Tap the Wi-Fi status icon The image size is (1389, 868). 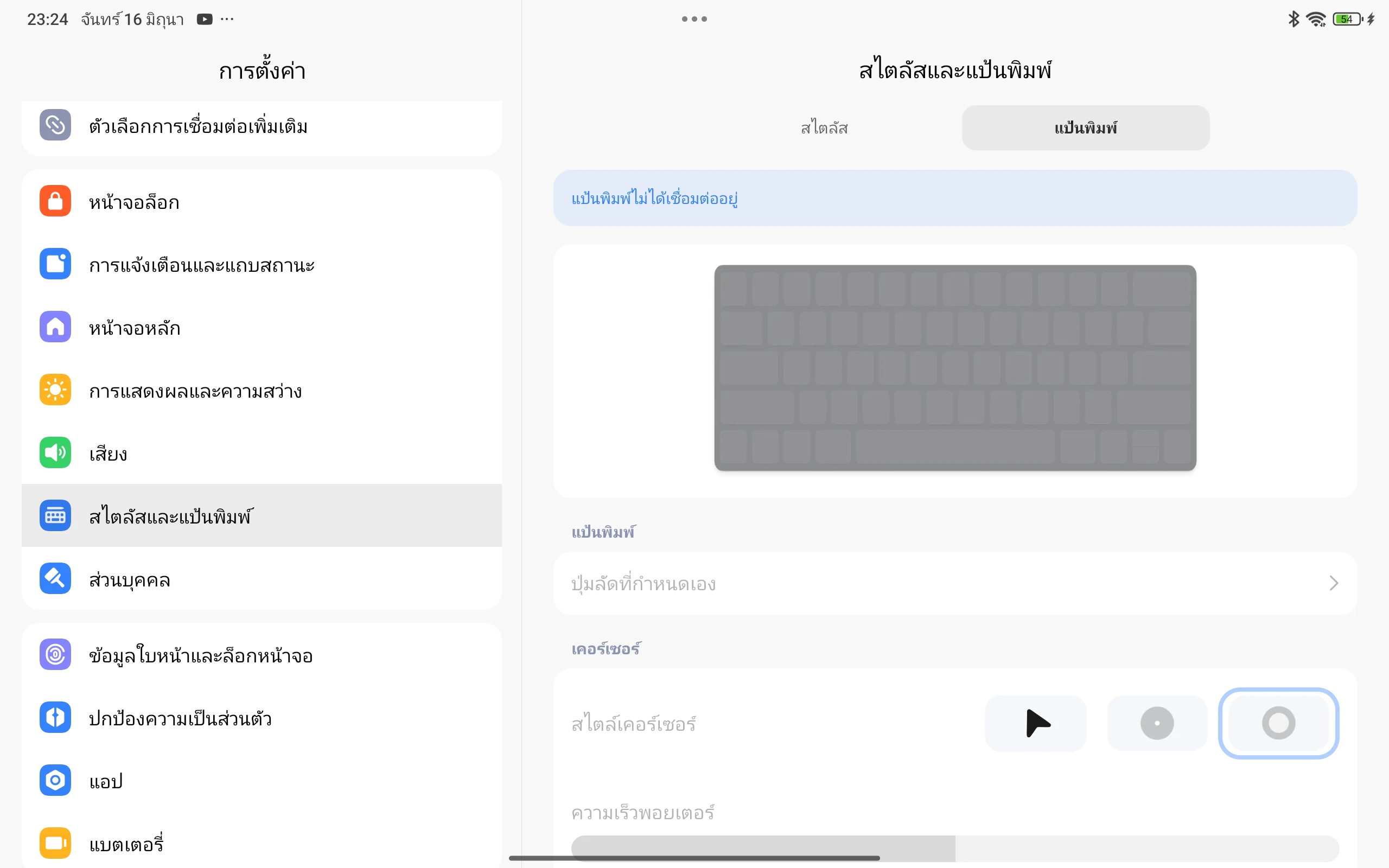pyautogui.click(x=1316, y=19)
